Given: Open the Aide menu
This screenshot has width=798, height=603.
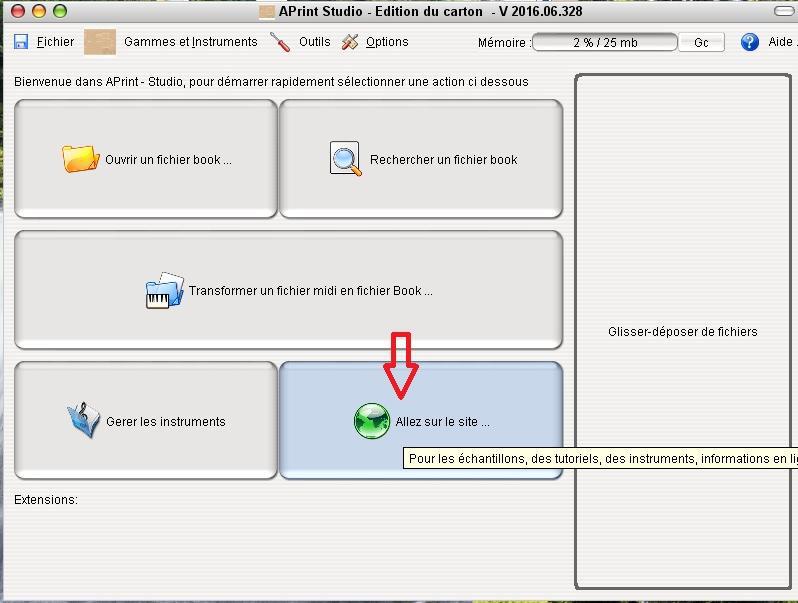Looking at the screenshot, I should (781, 42).
